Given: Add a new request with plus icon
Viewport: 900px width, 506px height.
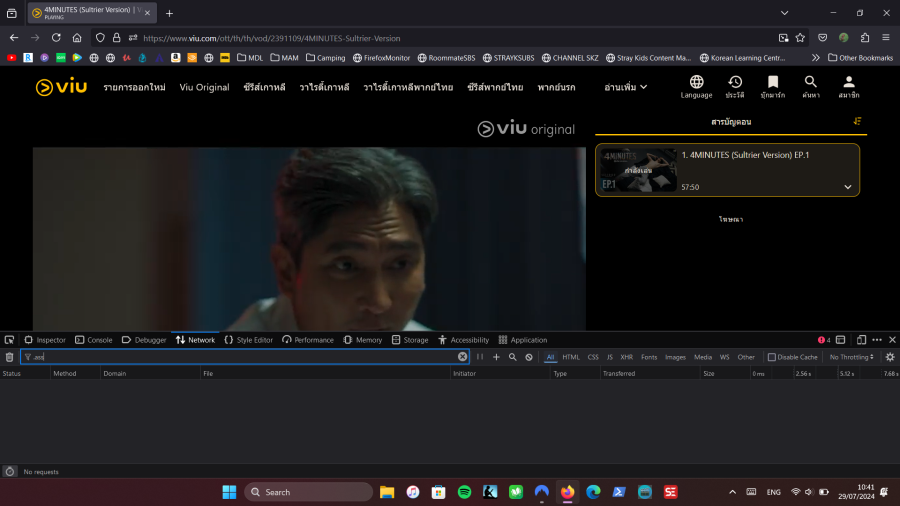Looking at the screenshot, I should coord(496,357).
